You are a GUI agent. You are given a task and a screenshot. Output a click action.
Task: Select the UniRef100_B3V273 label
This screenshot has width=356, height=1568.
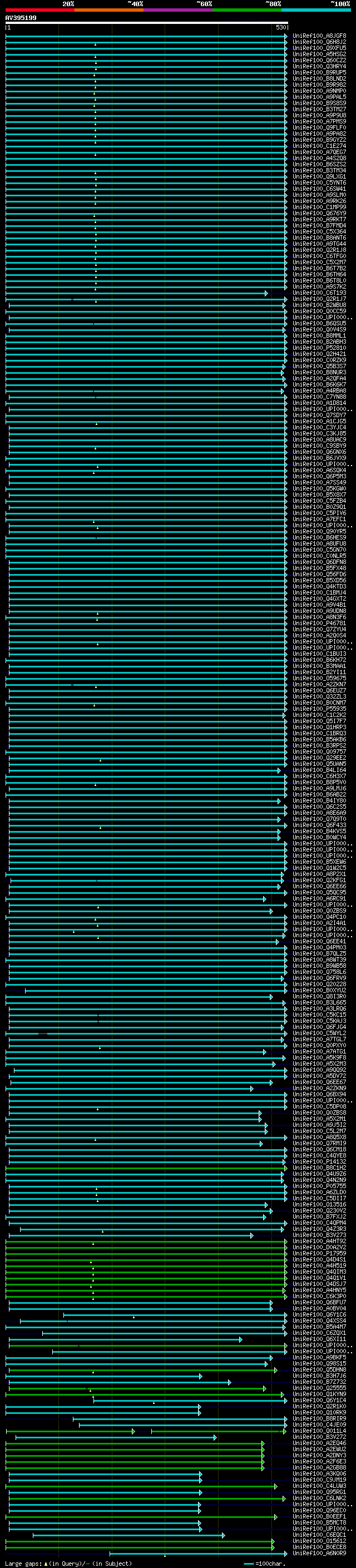(319, 1235)
